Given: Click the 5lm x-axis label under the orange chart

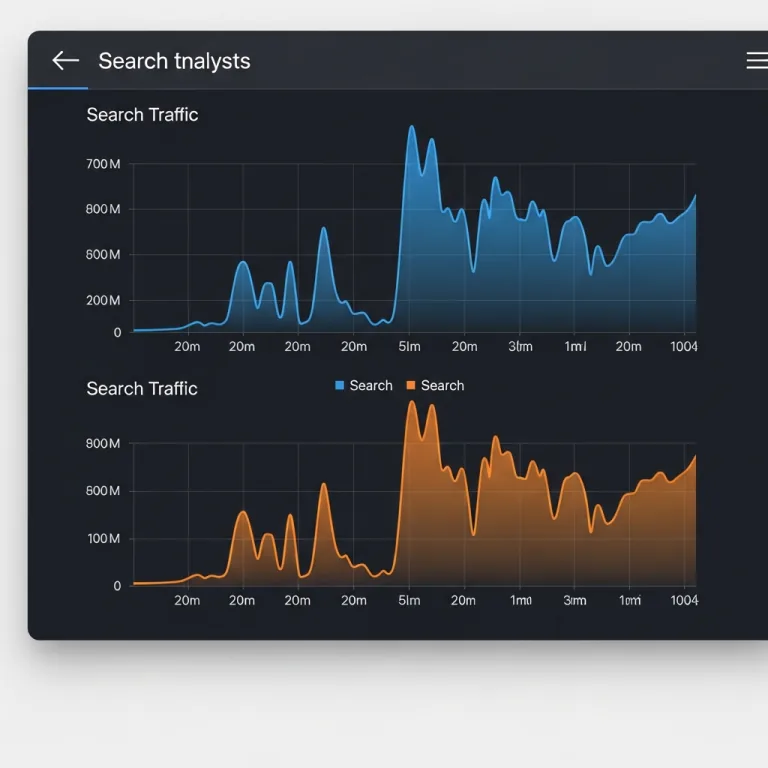Looking at the screenshot, I should pyautogui.click(x=409, y=600).
